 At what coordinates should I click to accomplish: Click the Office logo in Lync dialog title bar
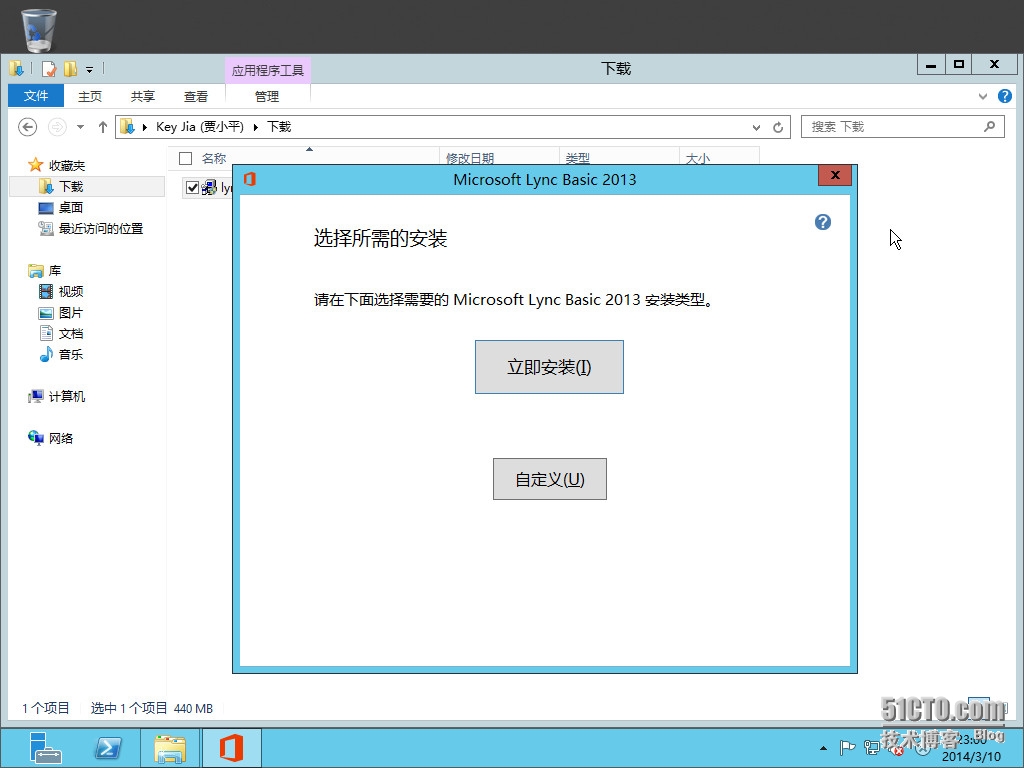coord(249,179)
